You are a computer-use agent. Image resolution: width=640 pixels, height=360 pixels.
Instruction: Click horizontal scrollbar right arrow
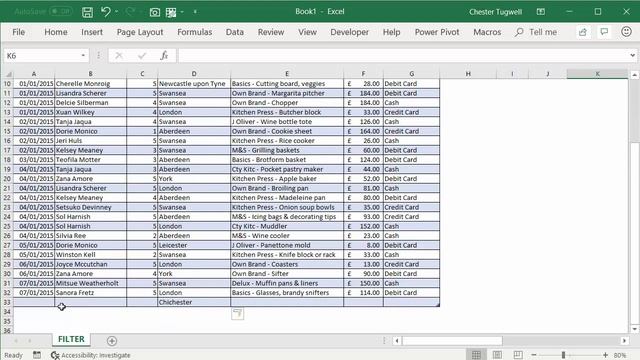(624, 341)
